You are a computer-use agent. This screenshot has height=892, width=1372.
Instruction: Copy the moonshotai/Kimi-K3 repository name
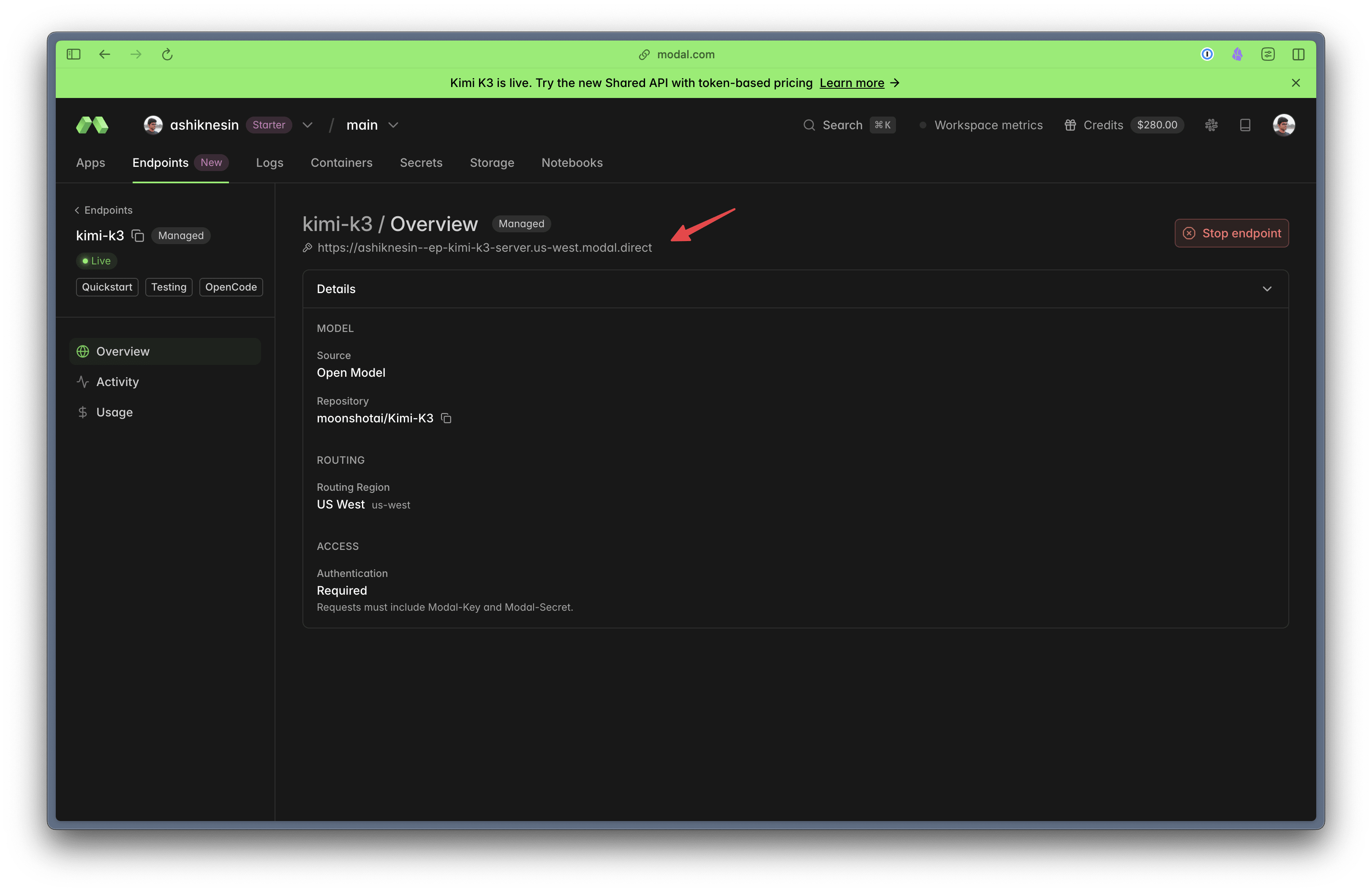pos(446,419)
